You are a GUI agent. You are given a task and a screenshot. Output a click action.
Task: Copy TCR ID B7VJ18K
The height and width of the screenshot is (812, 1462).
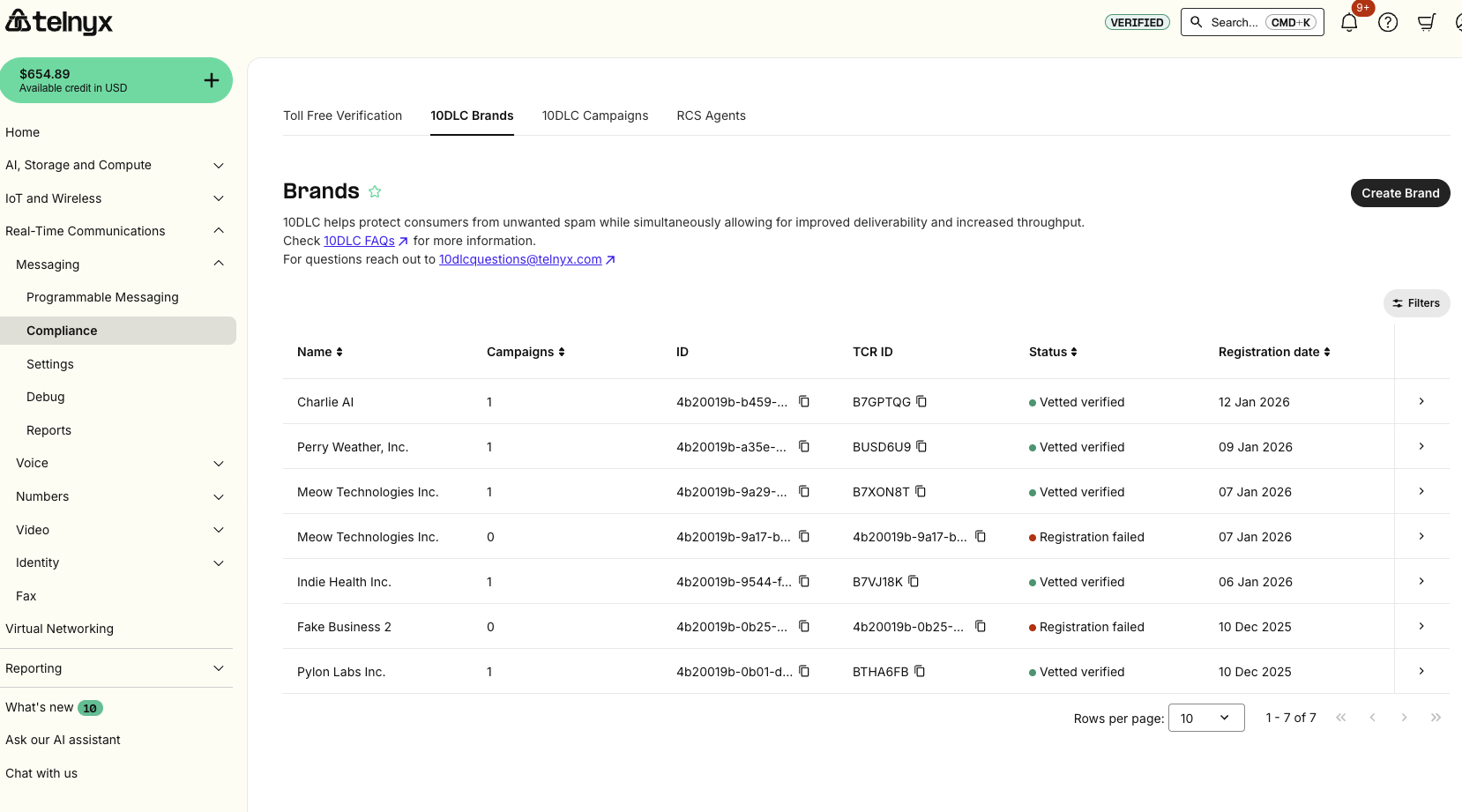914,581
